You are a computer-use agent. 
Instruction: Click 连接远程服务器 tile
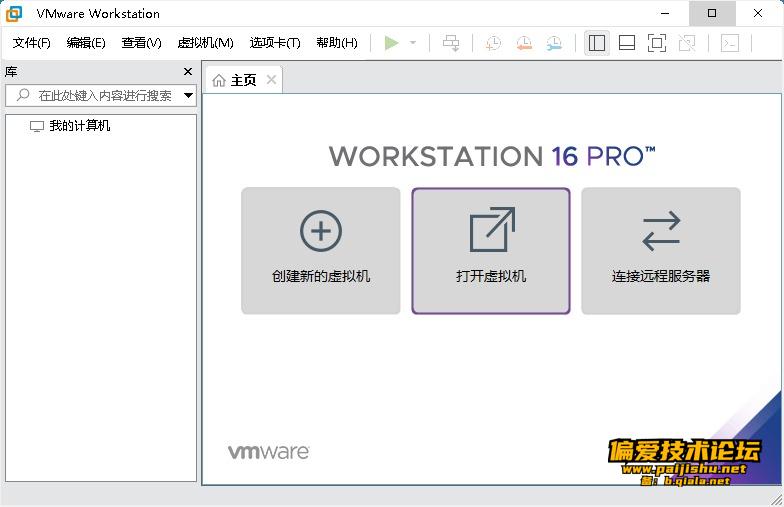pos(661,251)
